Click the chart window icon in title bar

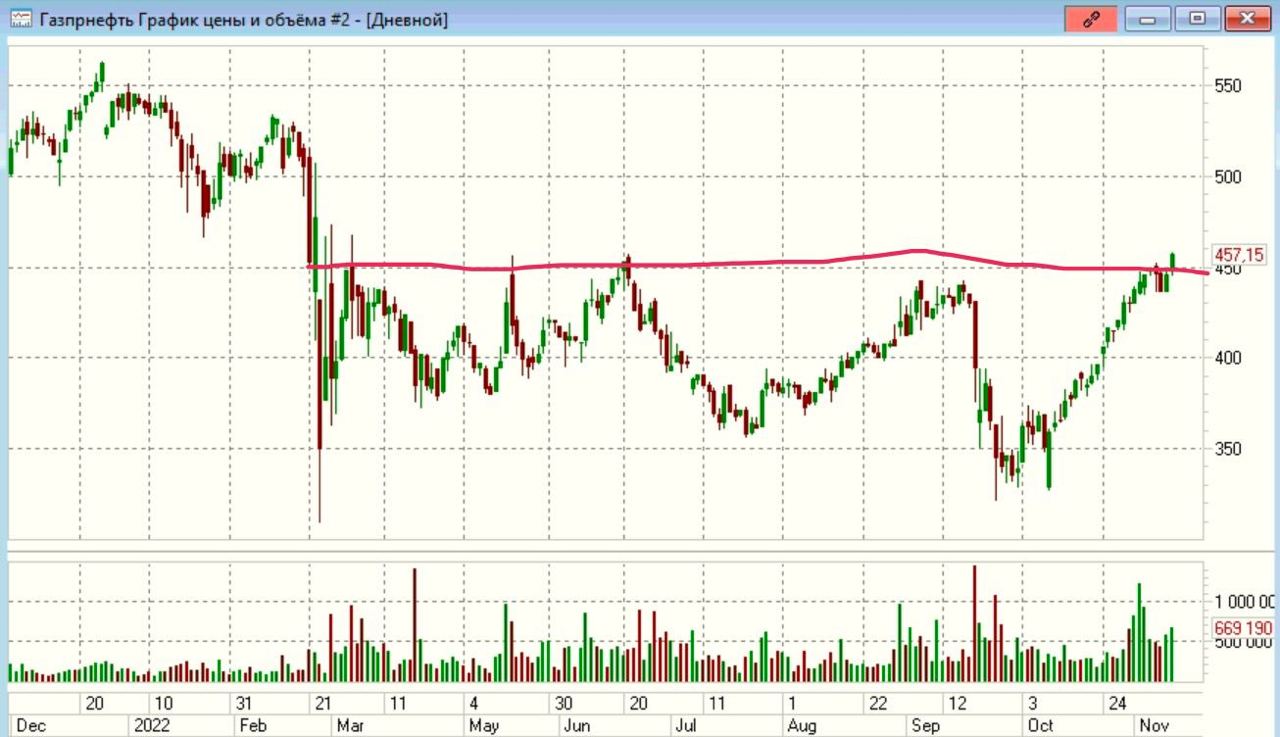(x=20, y=19)
